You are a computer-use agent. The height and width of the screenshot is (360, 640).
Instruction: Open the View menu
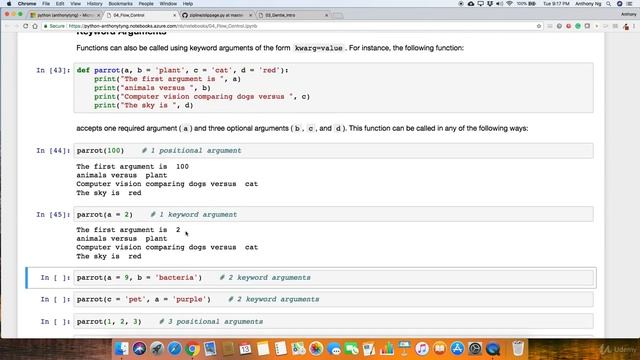(x=76, y=4)
